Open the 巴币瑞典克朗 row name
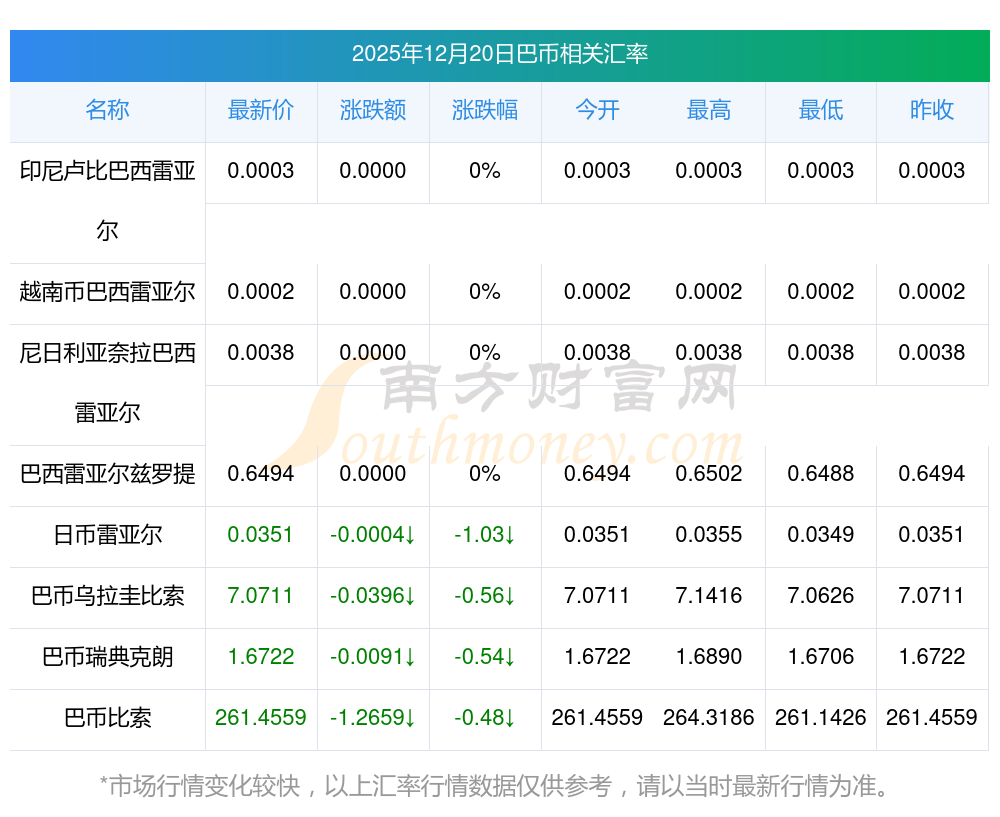 pyautogui.click(x=107, y=657)
